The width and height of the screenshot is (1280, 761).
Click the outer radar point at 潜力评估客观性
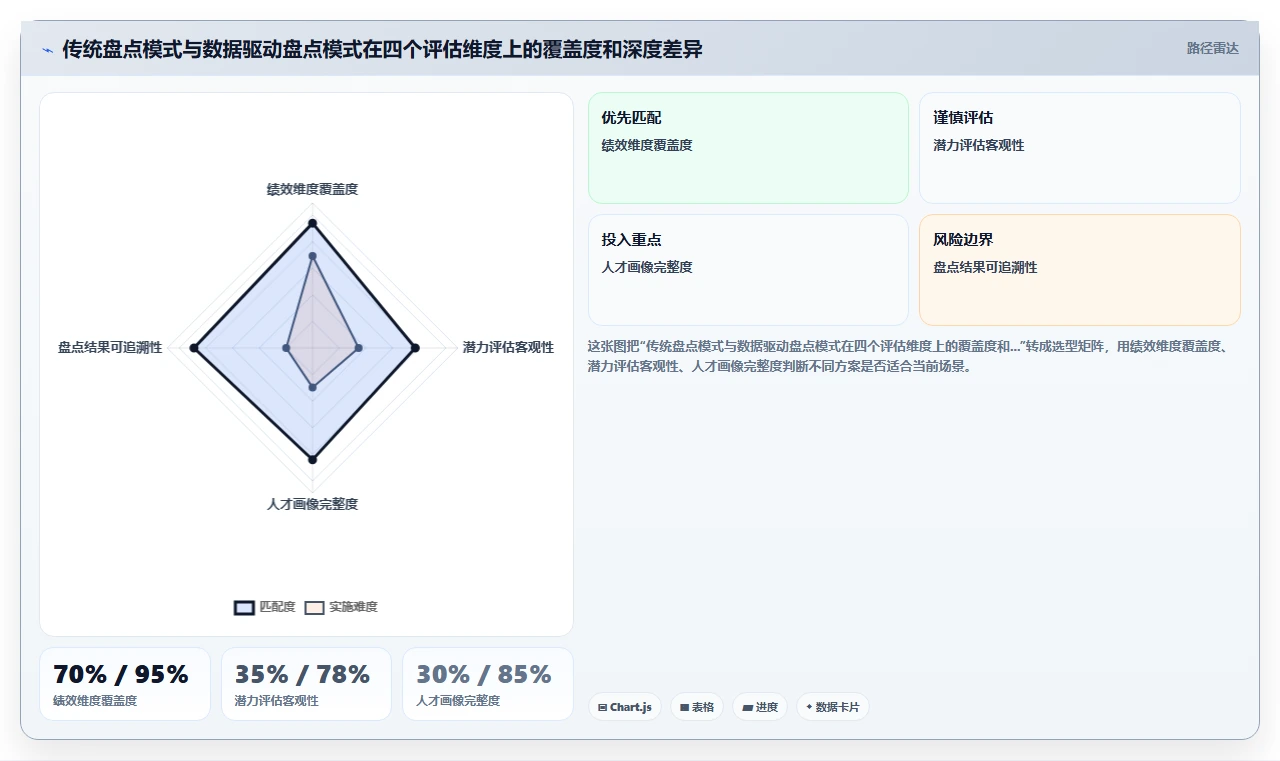click(x=415, y=348)
